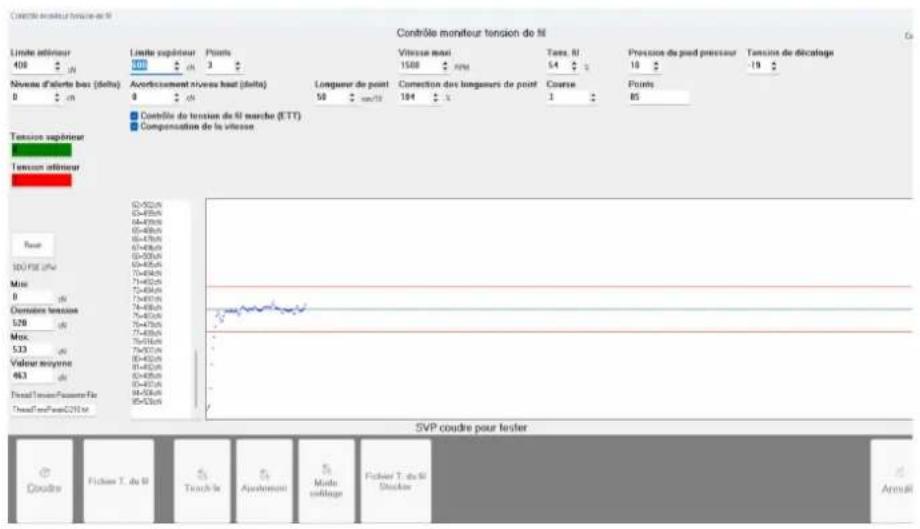Click the Niveau d'alerte bas value field
Image resolution: width=920 pixels, height=529 pixels.
tap(31, 97)
